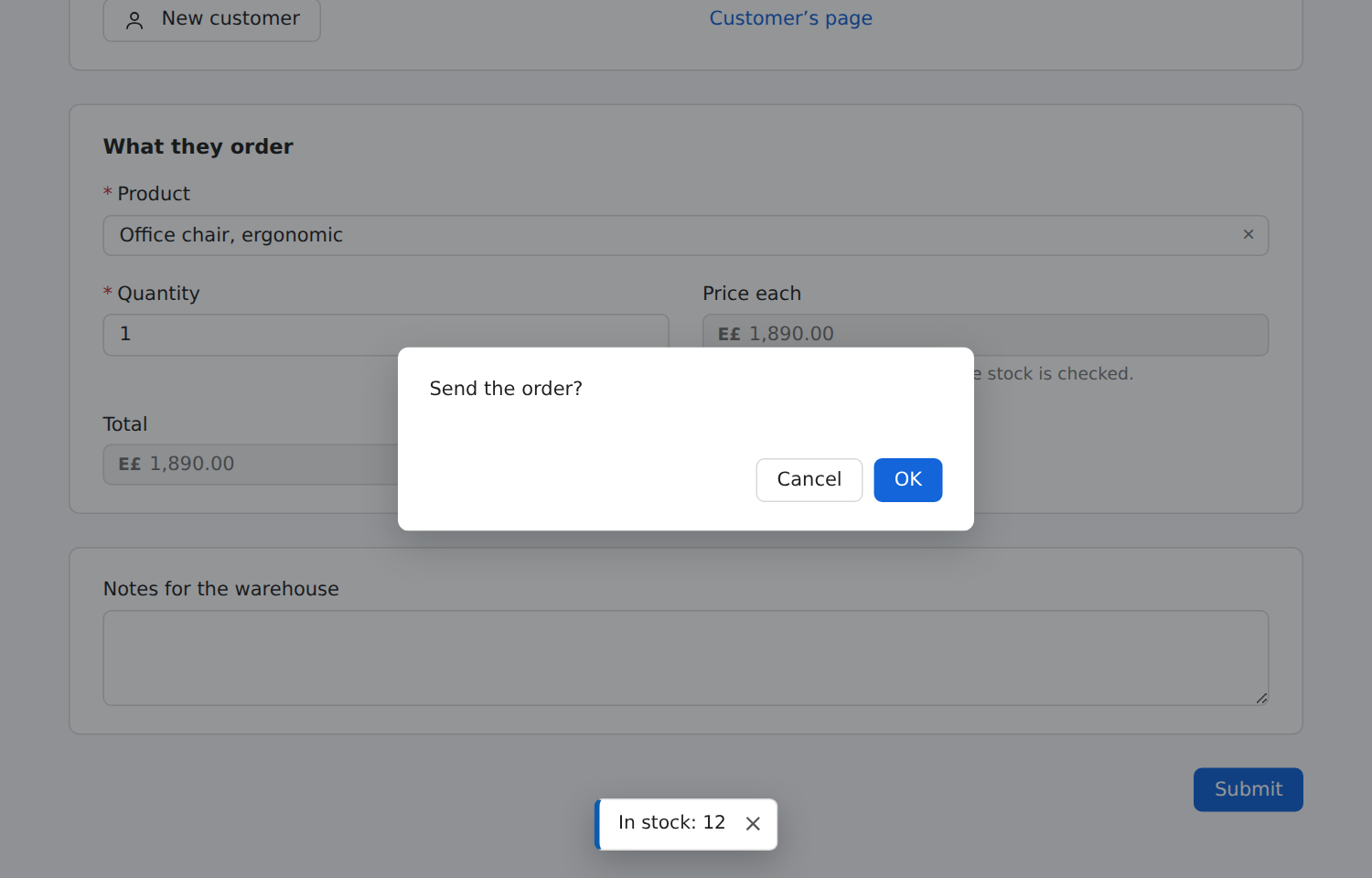
Task: Click the 'Price each' label
Action: pos(752,294)
